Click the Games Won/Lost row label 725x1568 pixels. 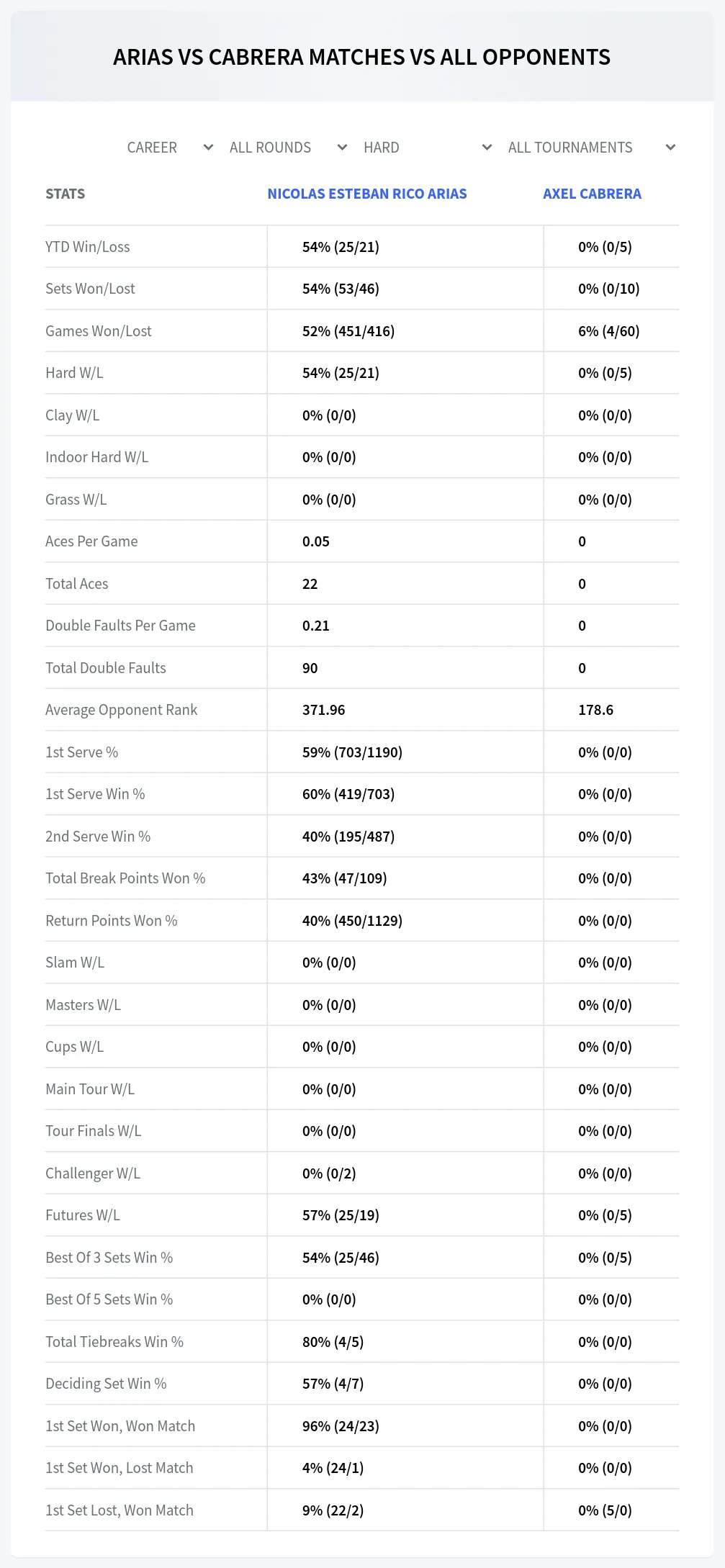pos(99,331)
